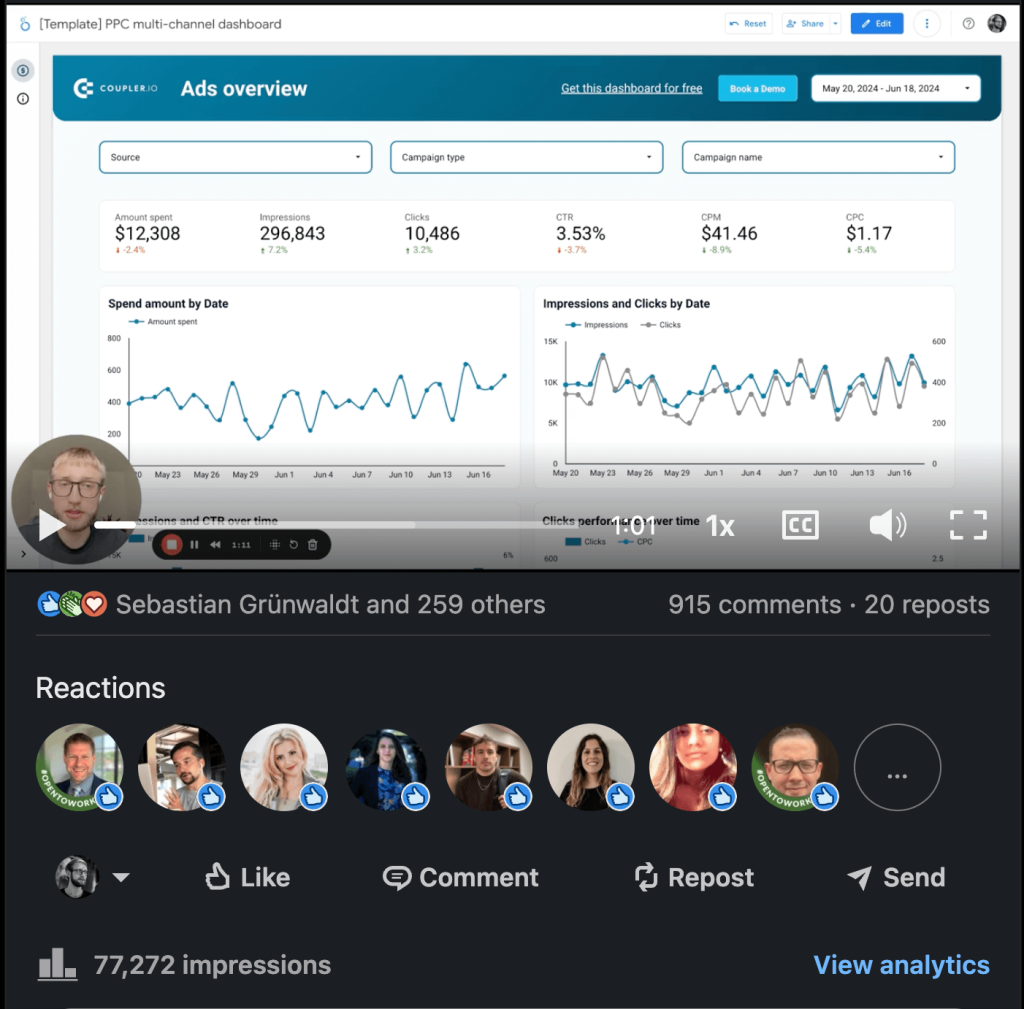Rewind the recording in recorder toolbar

pyautogui.click(x=215, y=545)
